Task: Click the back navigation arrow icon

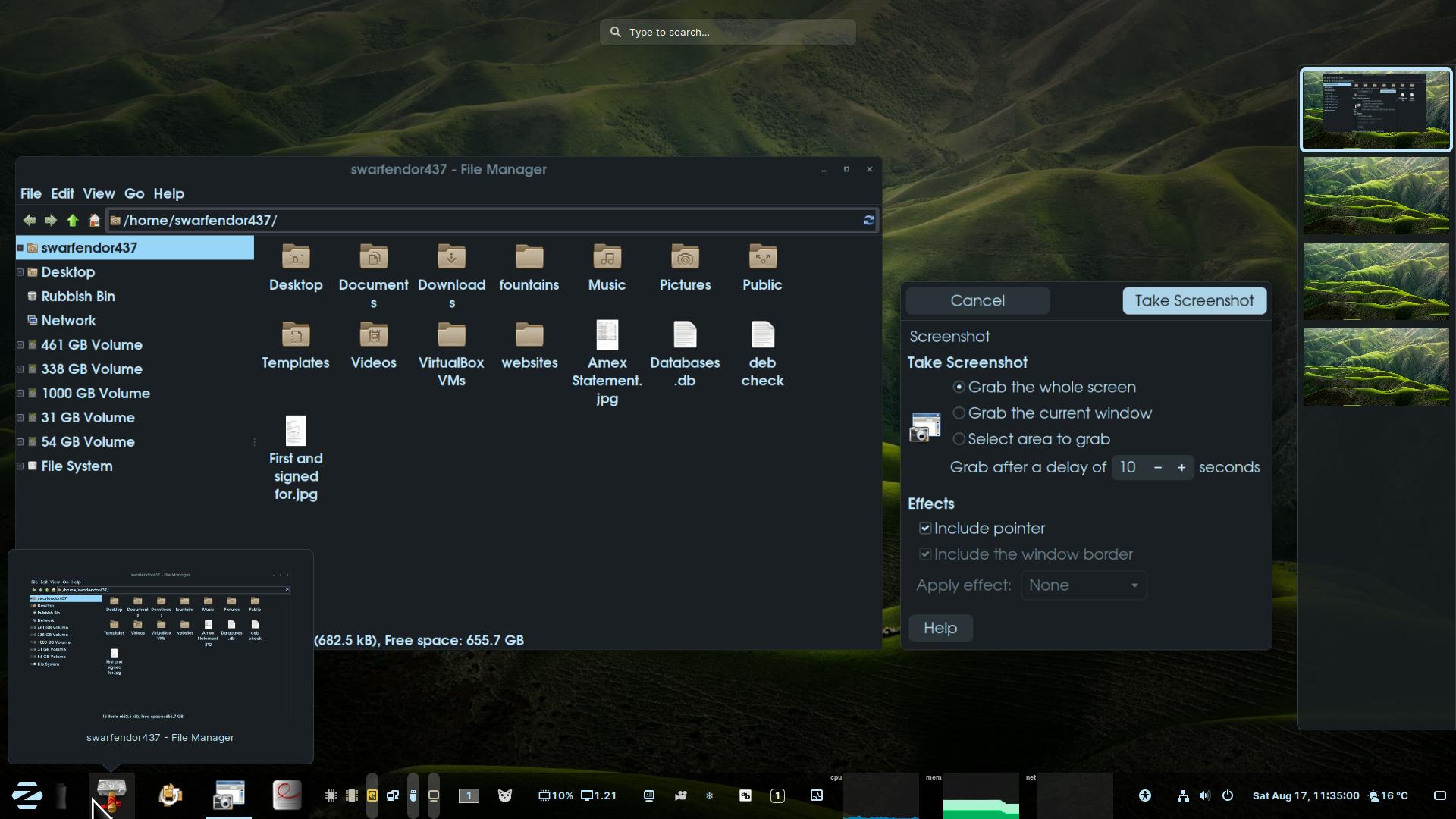Action: pyautogui.click(x=29, y=221)
